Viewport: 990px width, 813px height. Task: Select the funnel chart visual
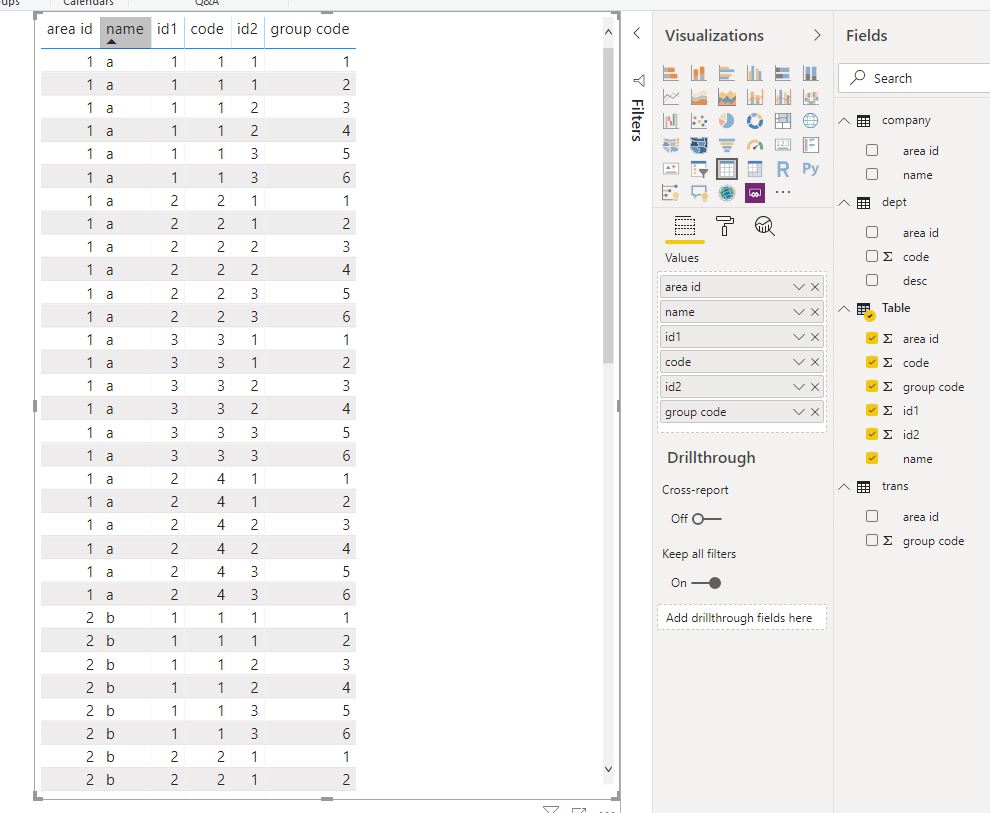[x=727, y=145]
